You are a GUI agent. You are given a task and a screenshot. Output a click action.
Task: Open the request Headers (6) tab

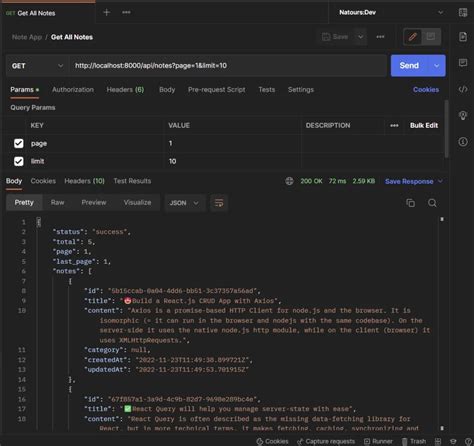coord(125,90)
